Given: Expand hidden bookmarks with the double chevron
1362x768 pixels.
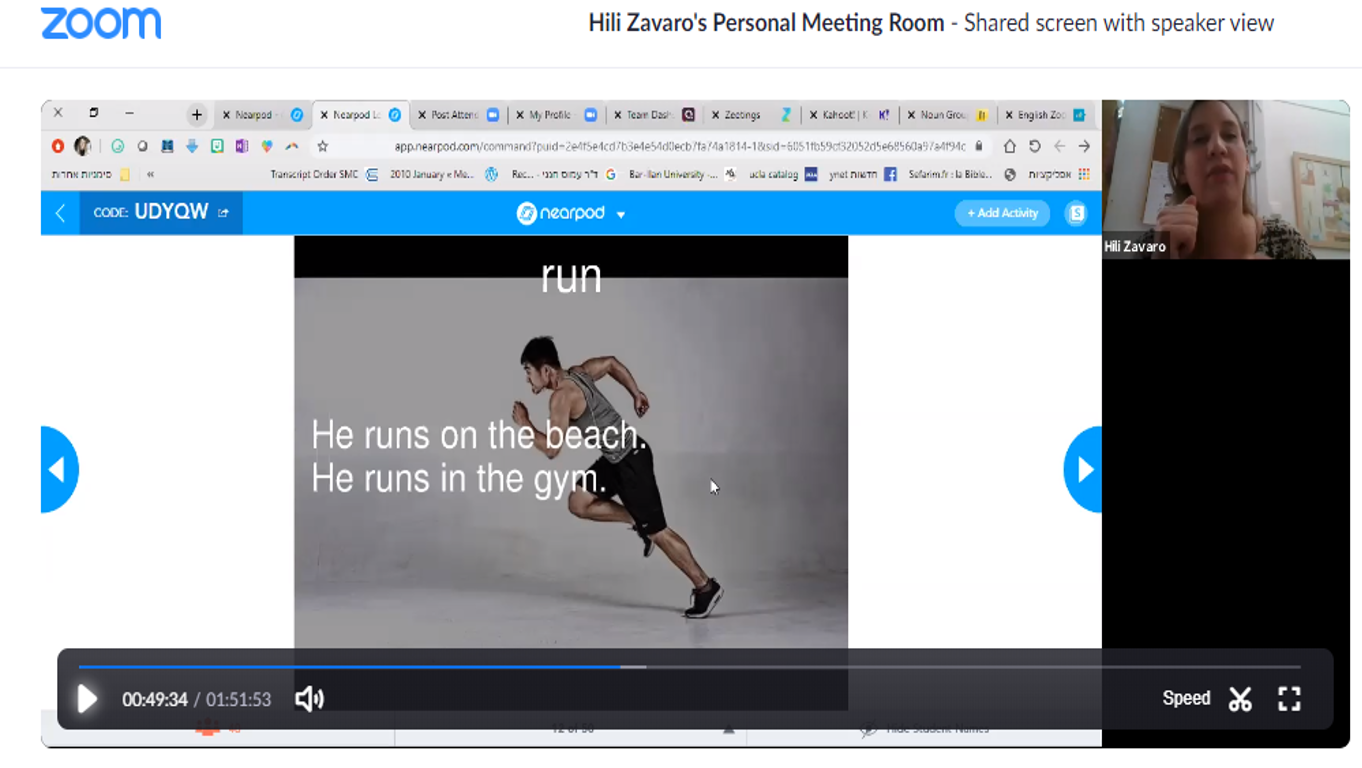Looking at the screenshot, I should point(150,173).
